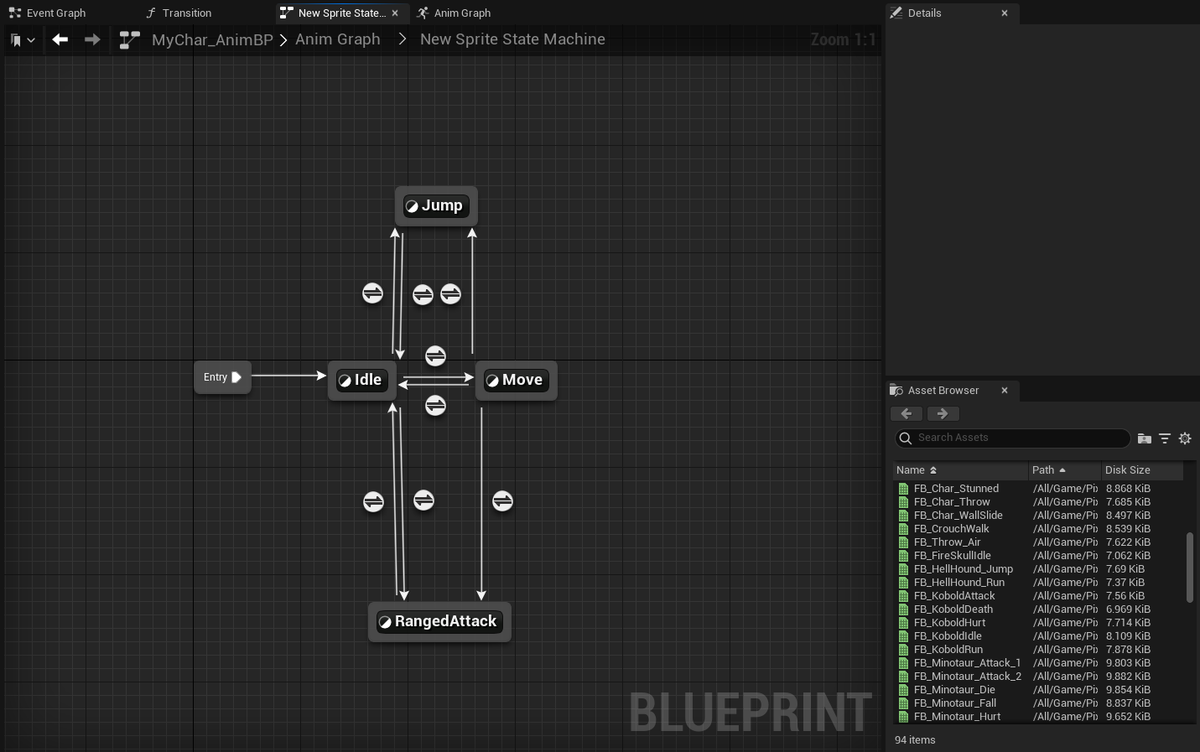Go back in Asset Browser history
1200x752 pixels.
point(906,413)
